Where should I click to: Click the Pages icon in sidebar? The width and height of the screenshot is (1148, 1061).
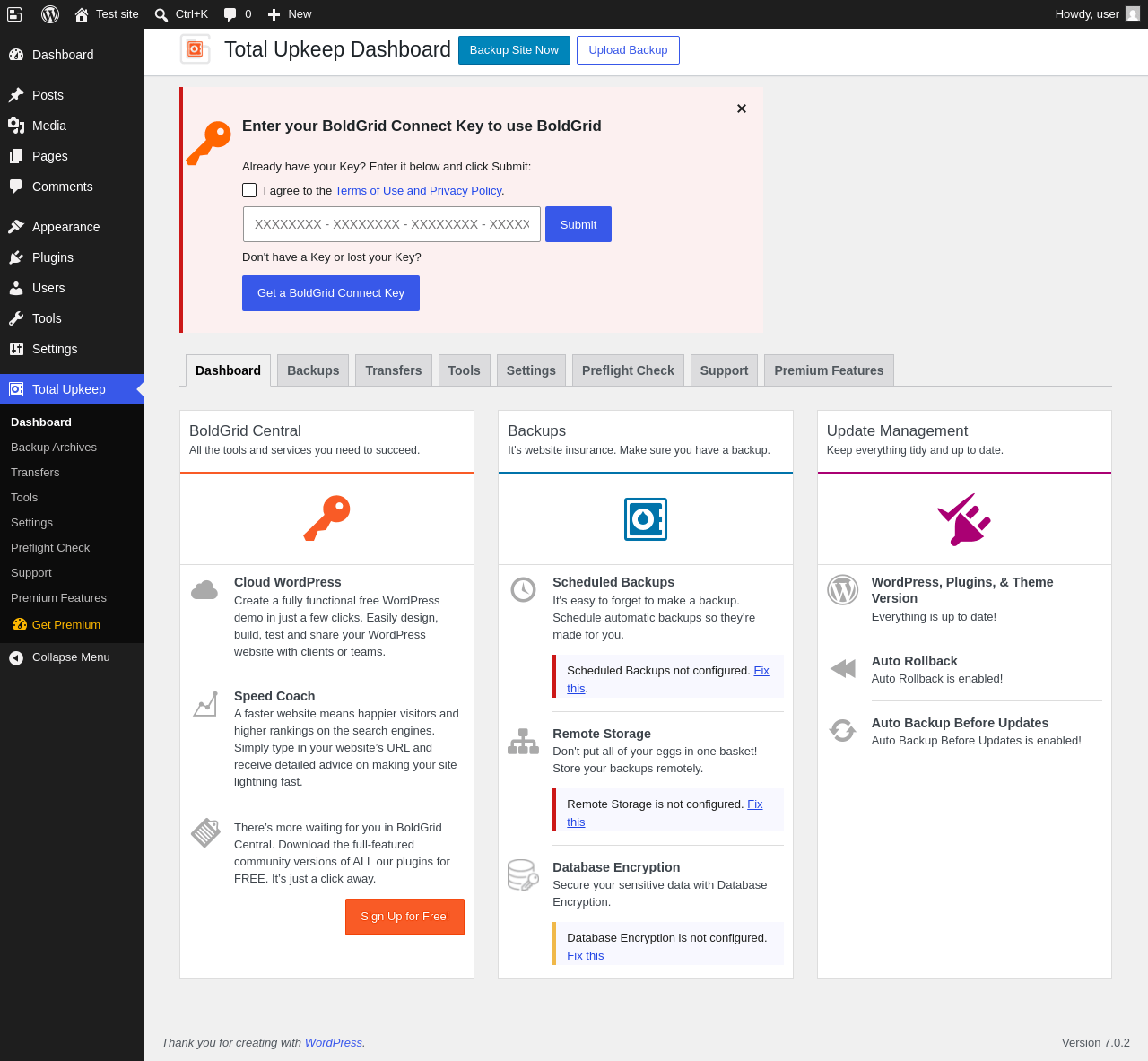coord(16,156)
